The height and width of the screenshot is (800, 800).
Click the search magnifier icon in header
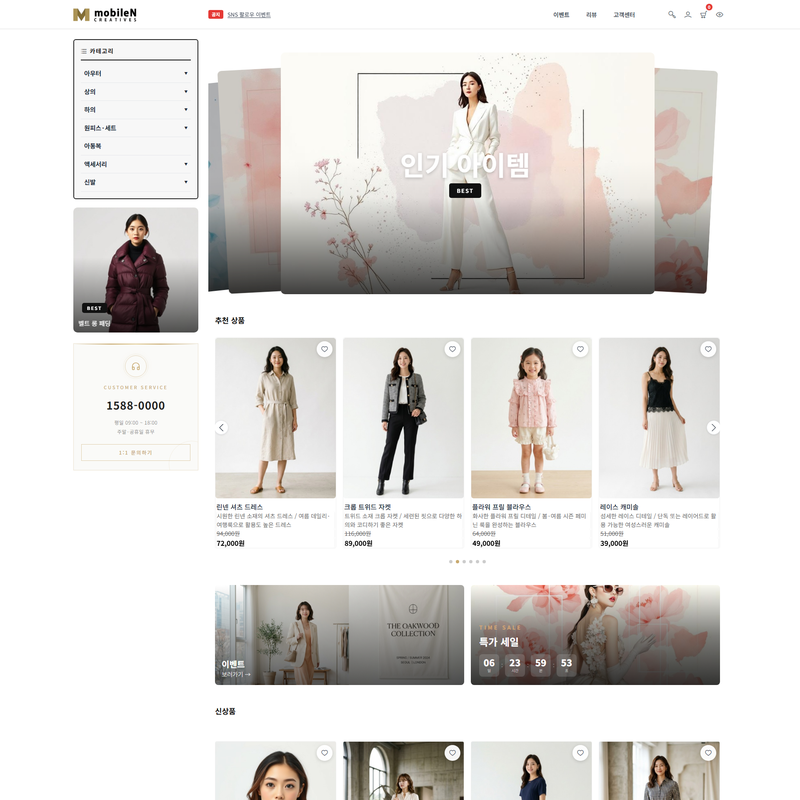coord(672,15)
